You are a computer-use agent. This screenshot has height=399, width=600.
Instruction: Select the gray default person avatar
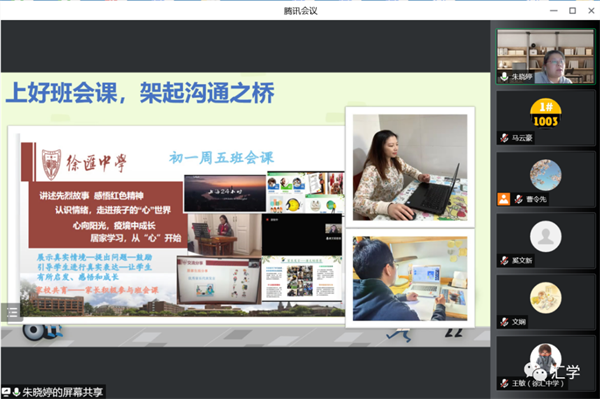[x=546, y=236]
